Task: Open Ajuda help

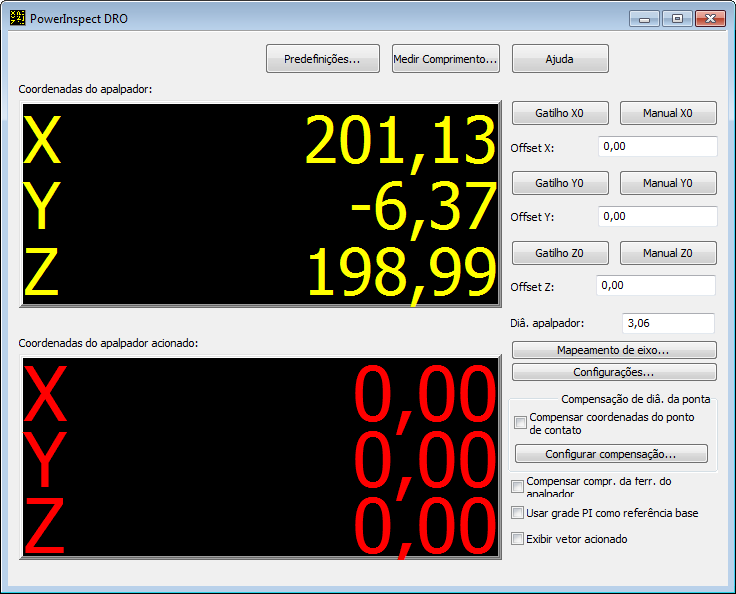Action: click(560, 59)
